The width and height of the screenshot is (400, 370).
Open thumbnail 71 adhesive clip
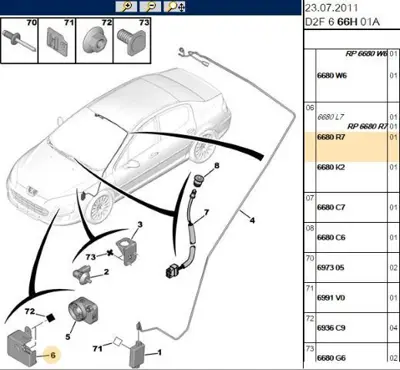(57, 41)
